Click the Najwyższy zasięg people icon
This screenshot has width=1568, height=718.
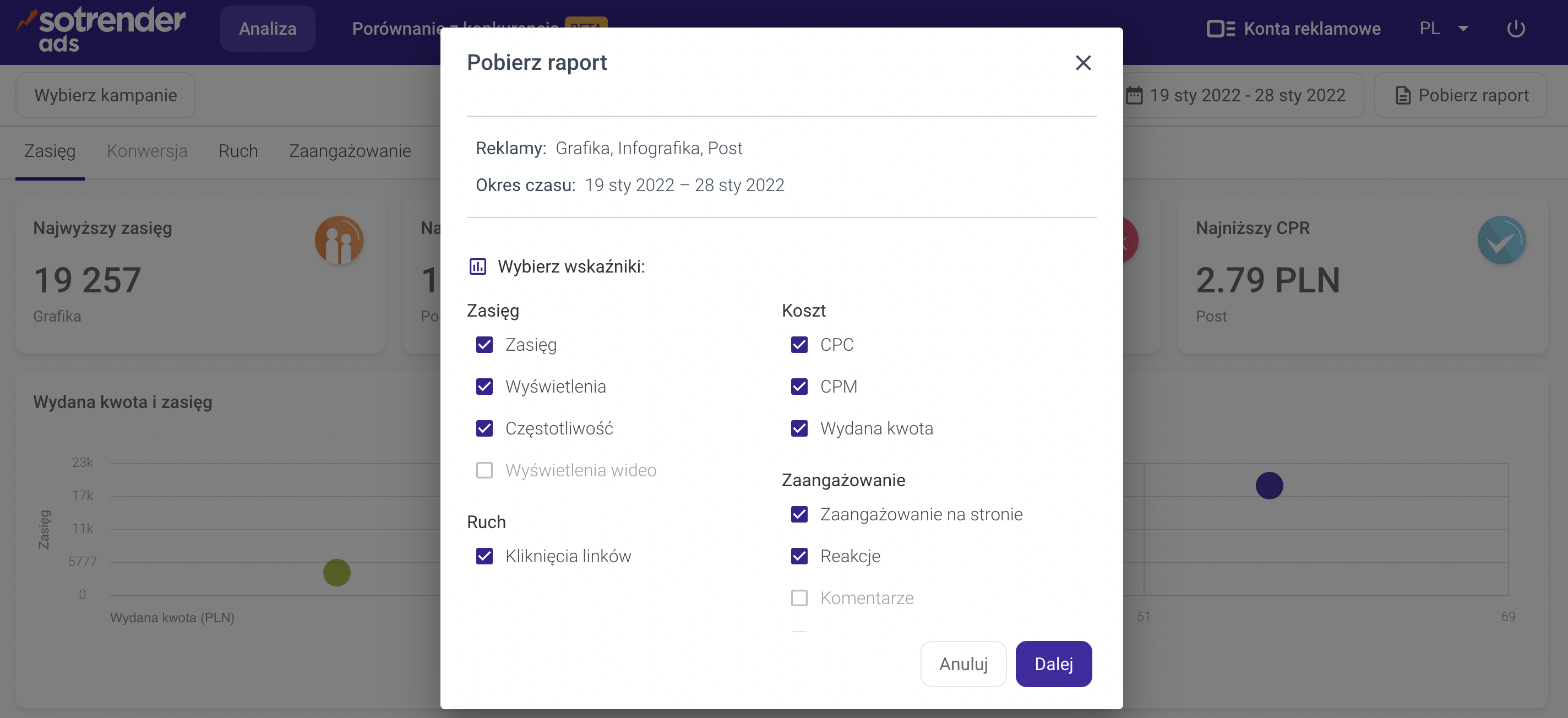pyautogui.click(x=339, y=240)
